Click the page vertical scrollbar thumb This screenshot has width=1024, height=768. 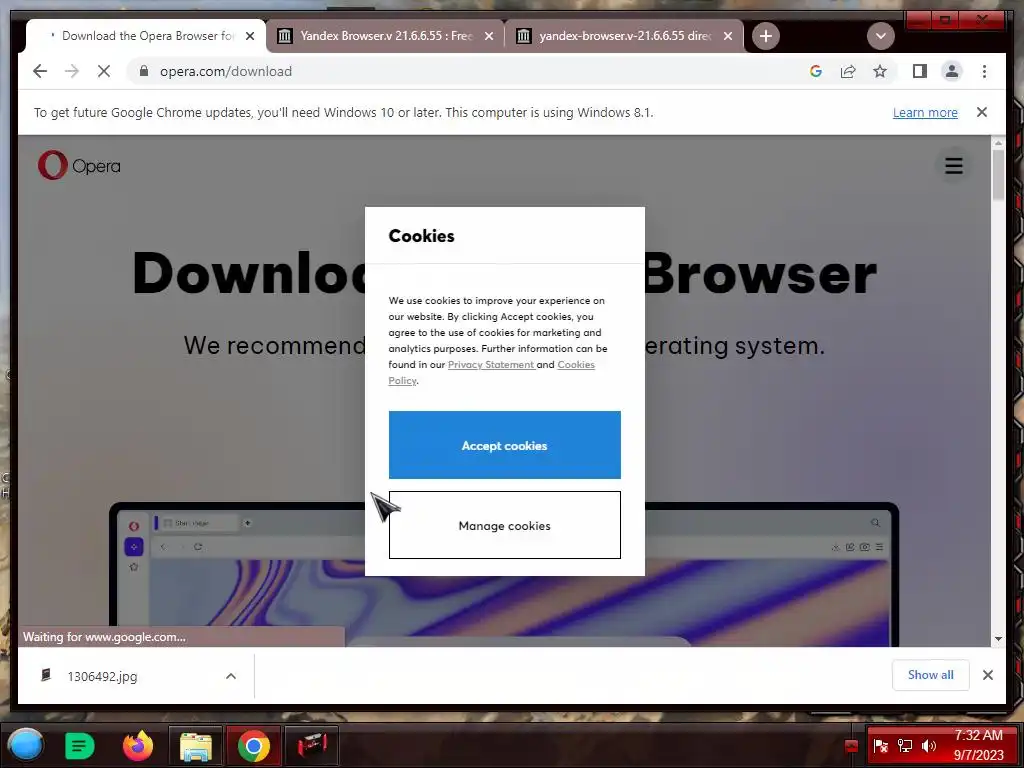[x=998, y=174]
